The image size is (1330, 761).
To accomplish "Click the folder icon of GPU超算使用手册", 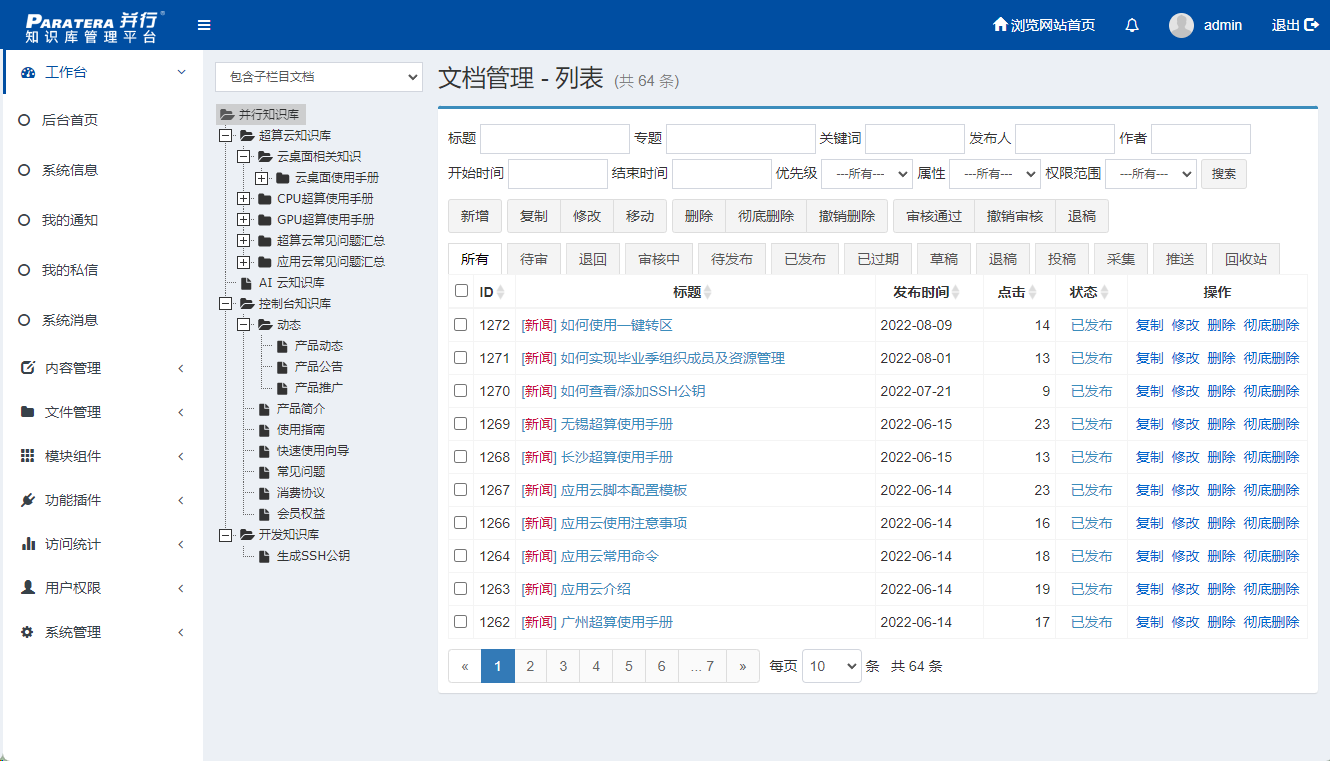I will tap(264, 220).
